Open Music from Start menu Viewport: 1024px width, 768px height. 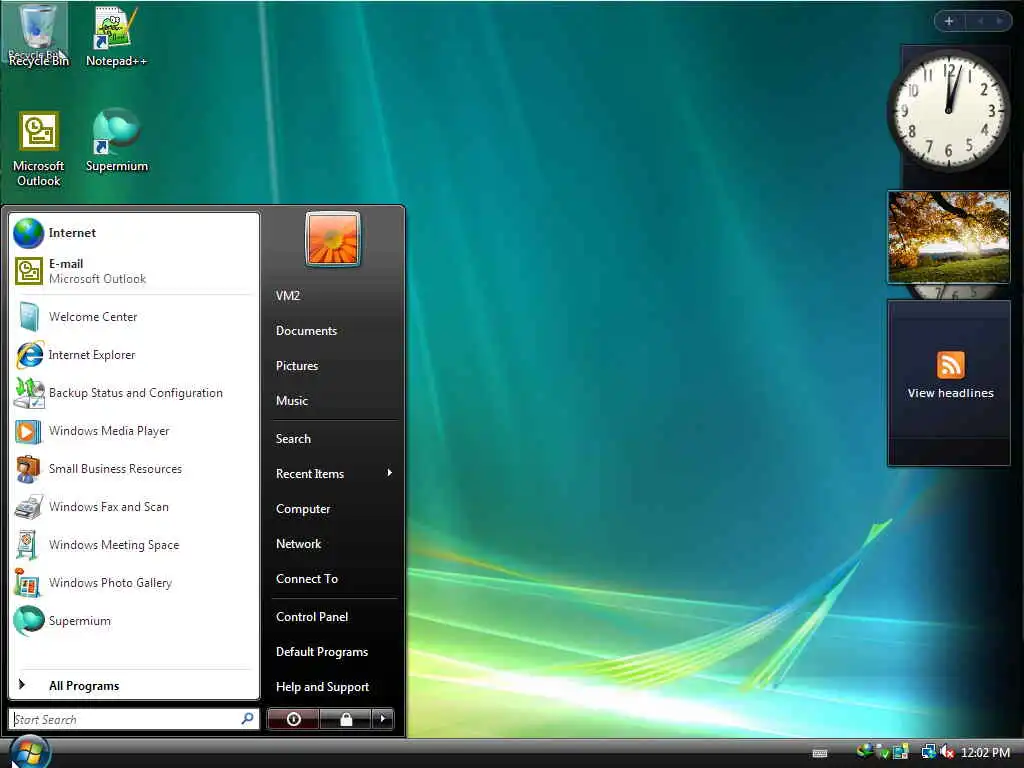click(x=292, y=401)
